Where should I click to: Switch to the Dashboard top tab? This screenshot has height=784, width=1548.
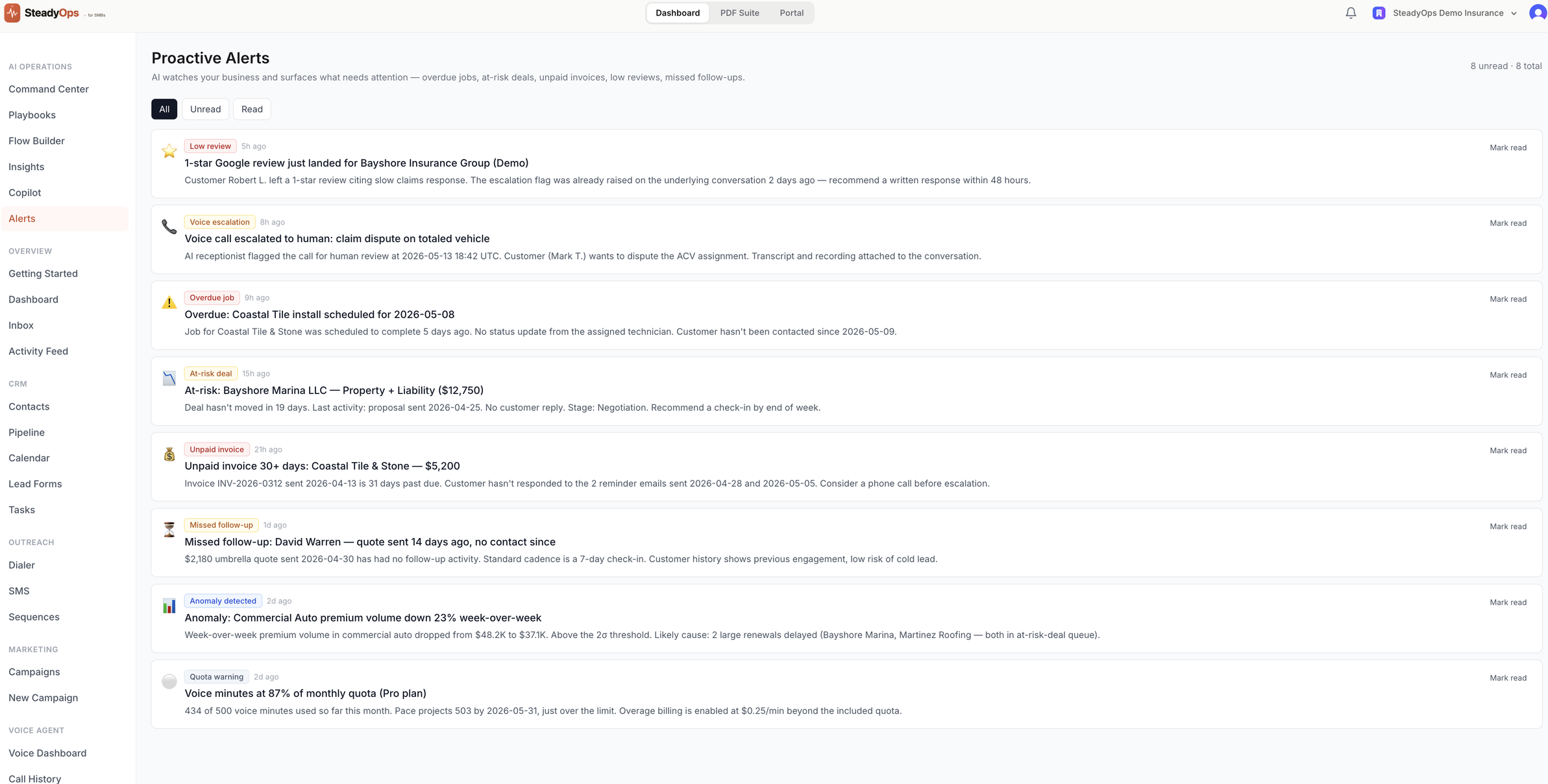(678, 13)
